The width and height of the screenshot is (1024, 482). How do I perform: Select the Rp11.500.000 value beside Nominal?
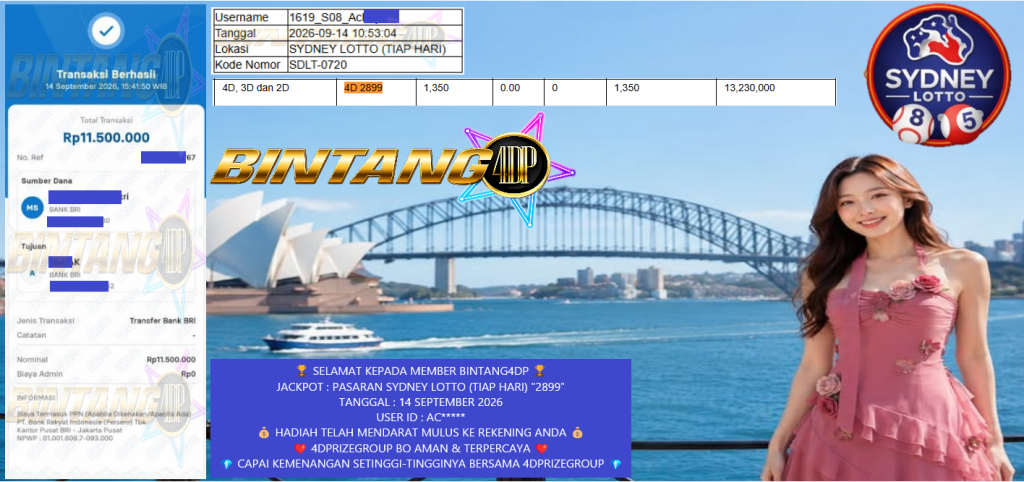point(171,359)
